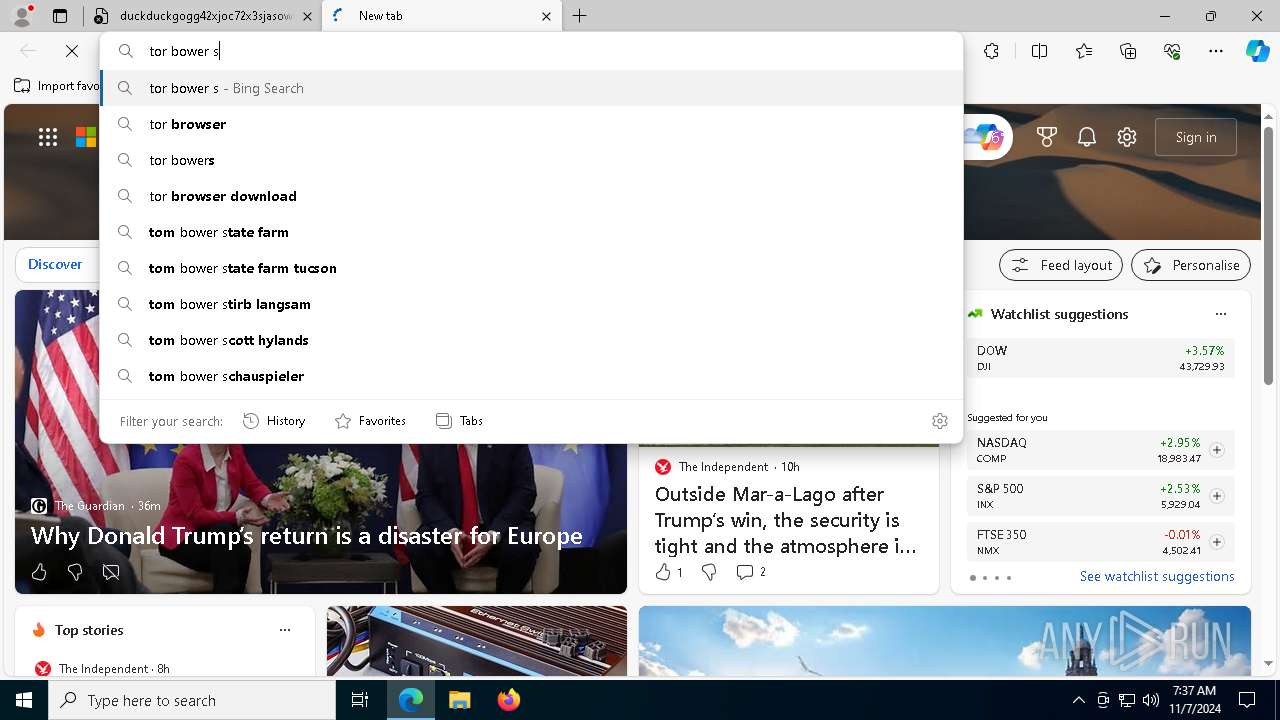This screenshot has width=1280, height=720.
Task: Open the tab actions menu icon
Action: (x=60, y=16)
